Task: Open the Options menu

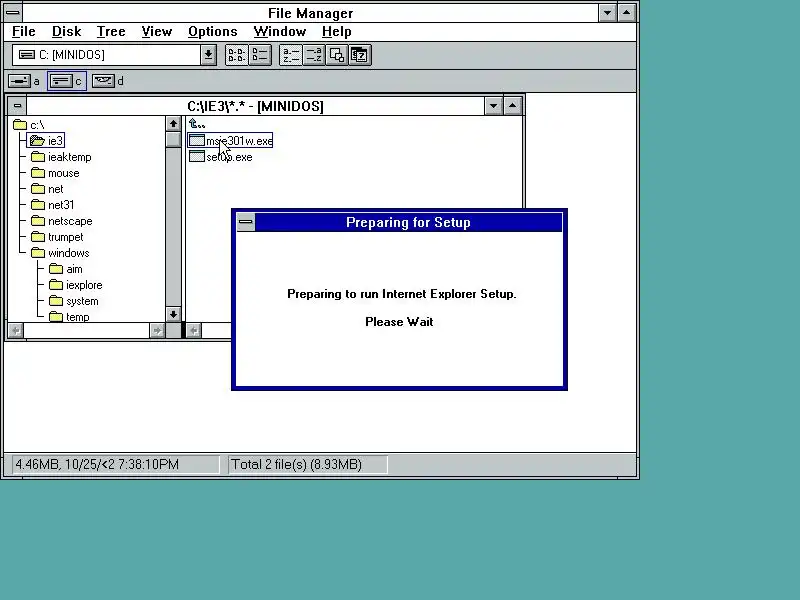Action: coord(213,32)
